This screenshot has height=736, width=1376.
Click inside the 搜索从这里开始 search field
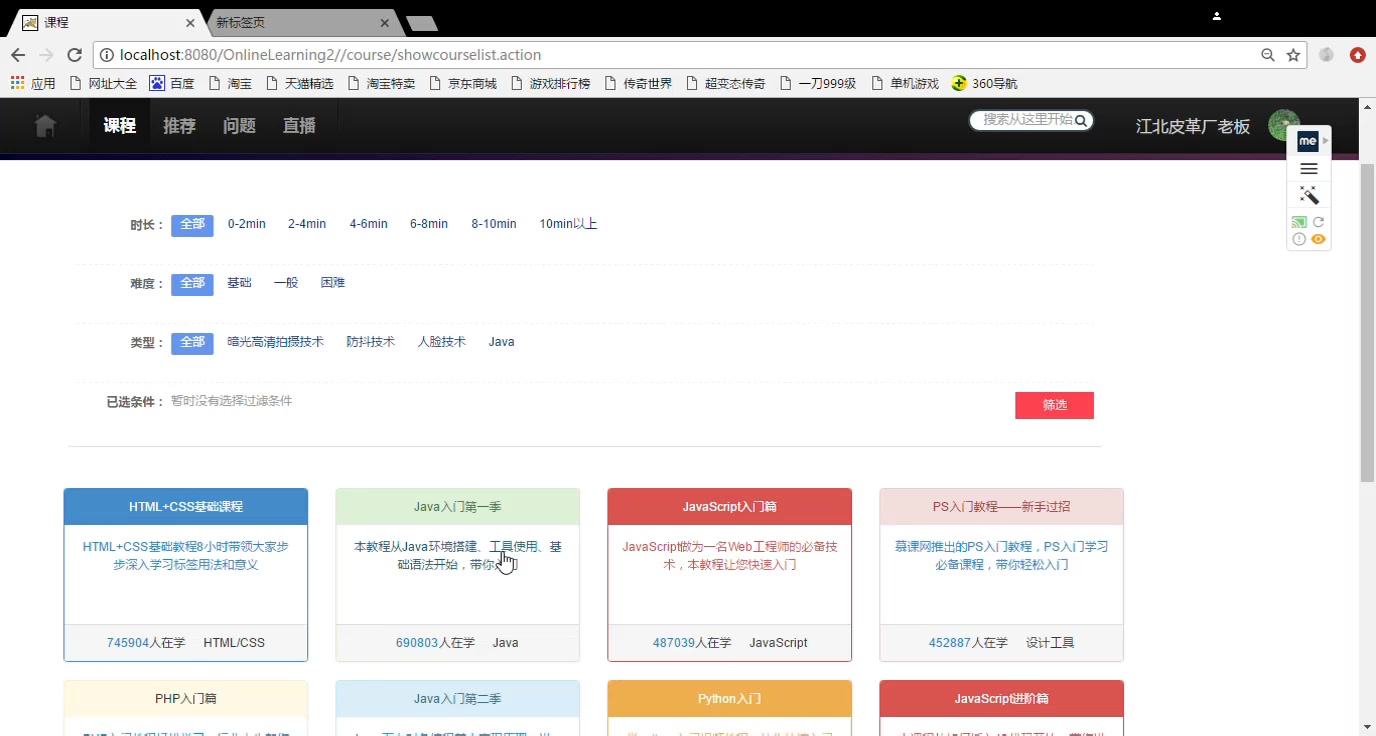point(1020,120)
